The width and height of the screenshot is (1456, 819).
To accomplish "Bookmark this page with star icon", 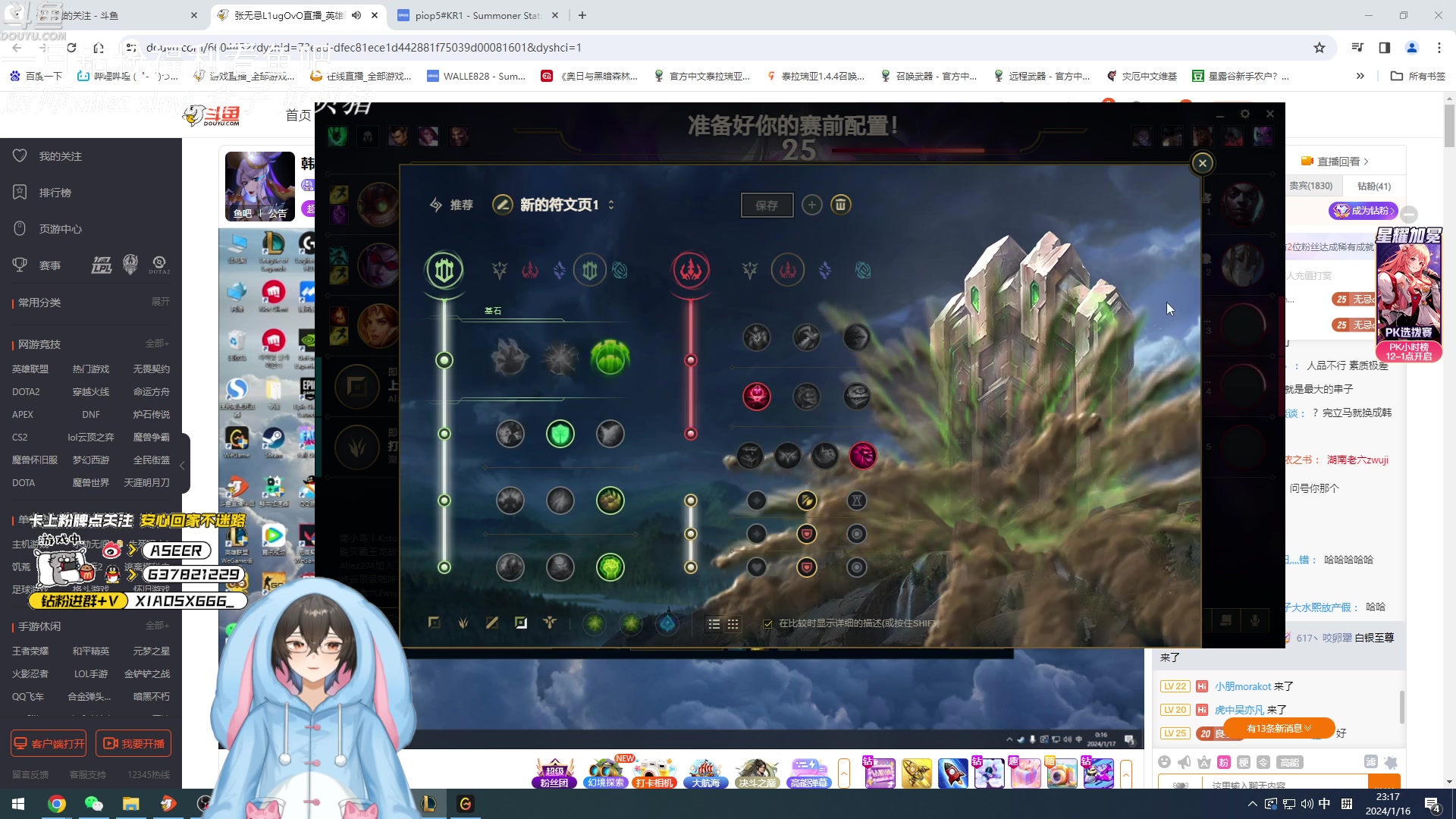I will tap(1319, 47).
